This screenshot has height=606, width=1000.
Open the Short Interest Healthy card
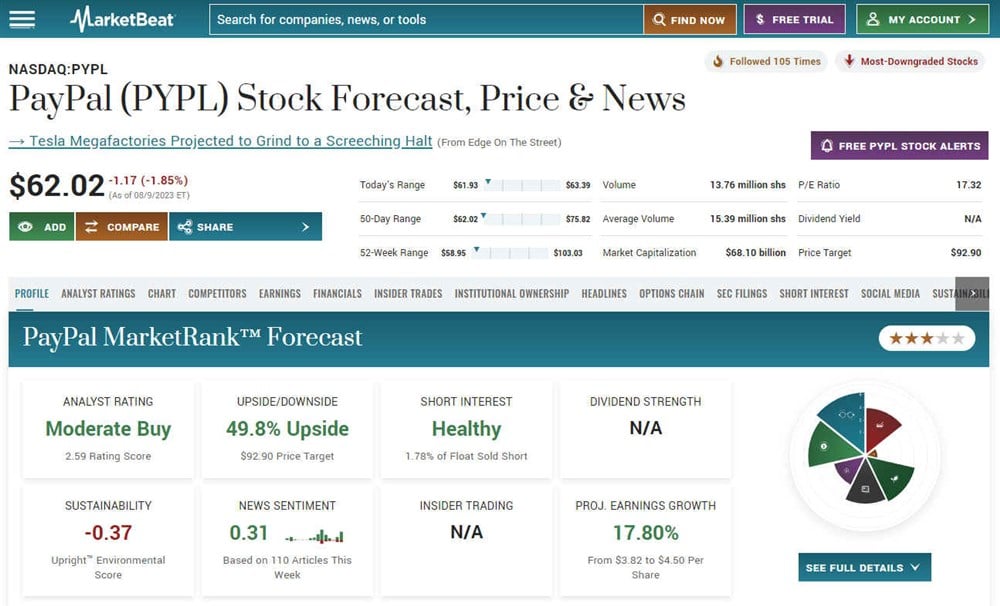pyautogui.click(x=466, y=429)
